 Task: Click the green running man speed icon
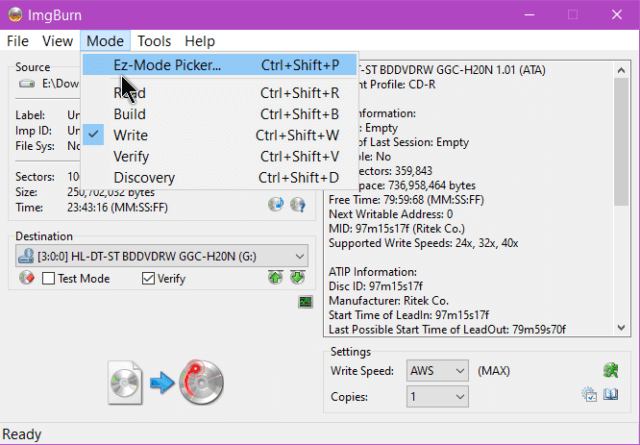point(611,370)
